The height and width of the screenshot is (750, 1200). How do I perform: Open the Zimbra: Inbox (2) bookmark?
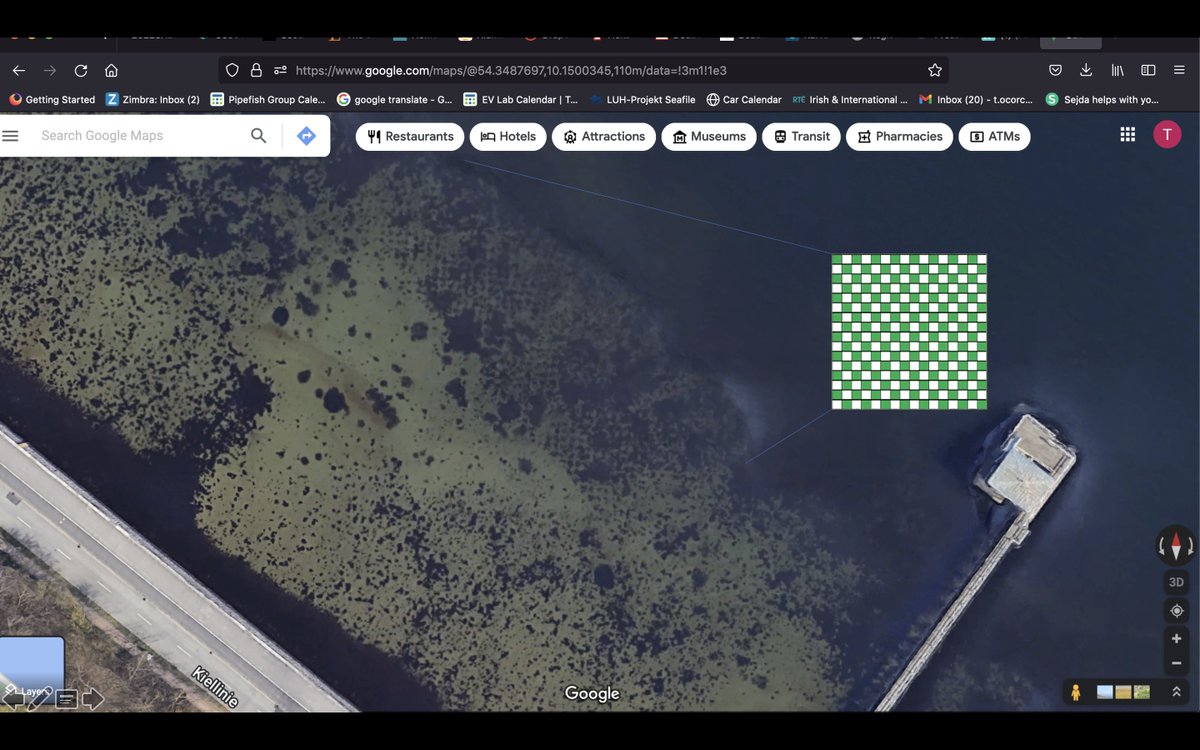(x=153, y=99)
